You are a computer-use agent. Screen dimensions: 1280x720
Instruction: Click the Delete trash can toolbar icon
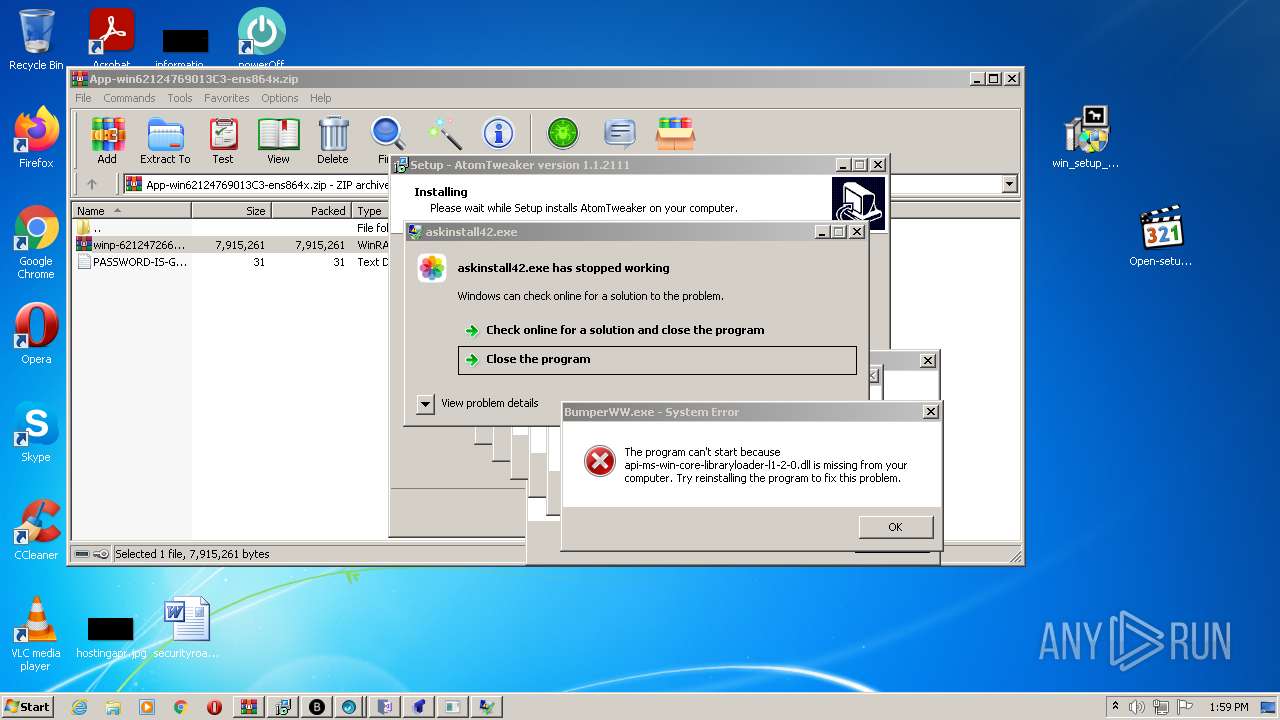click(x=333, y=140)
